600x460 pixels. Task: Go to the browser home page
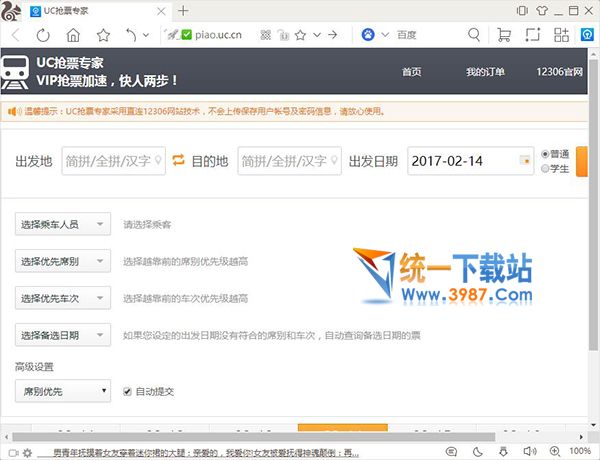pyautogui.click(x=72, y=35)
